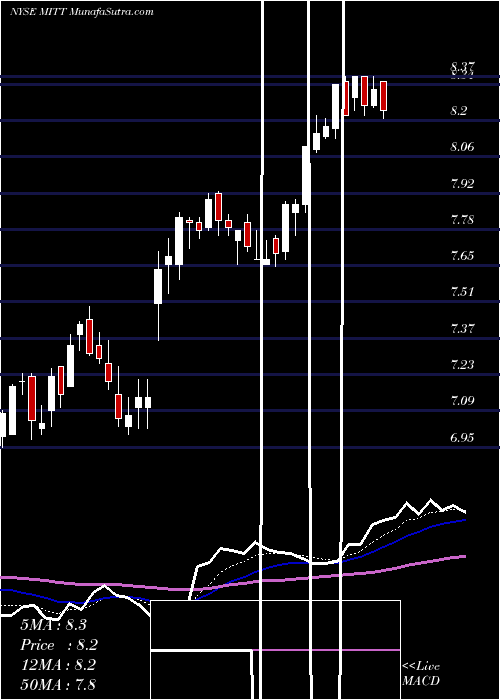
Task: Select the 7.37 price axis label
Action: tap(462, 329)
